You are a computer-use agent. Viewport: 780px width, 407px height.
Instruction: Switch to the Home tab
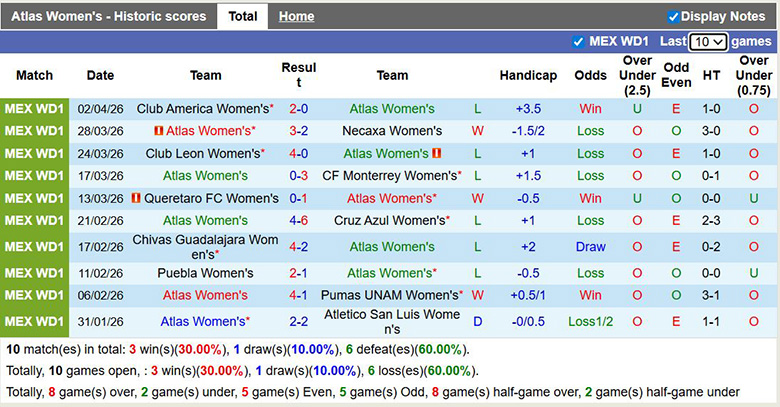coord(296,16)
